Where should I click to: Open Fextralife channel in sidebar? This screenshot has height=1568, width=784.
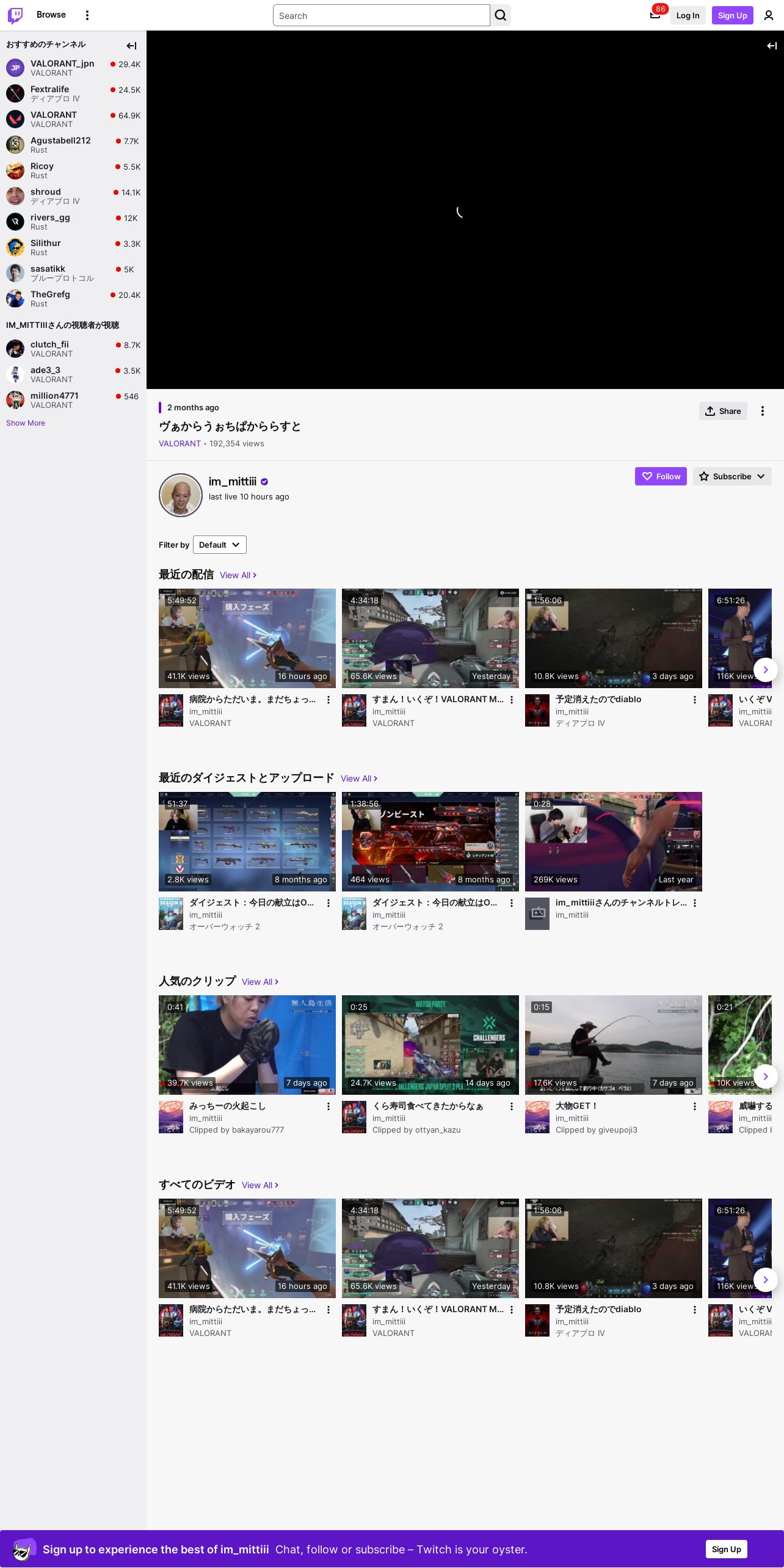73,93
